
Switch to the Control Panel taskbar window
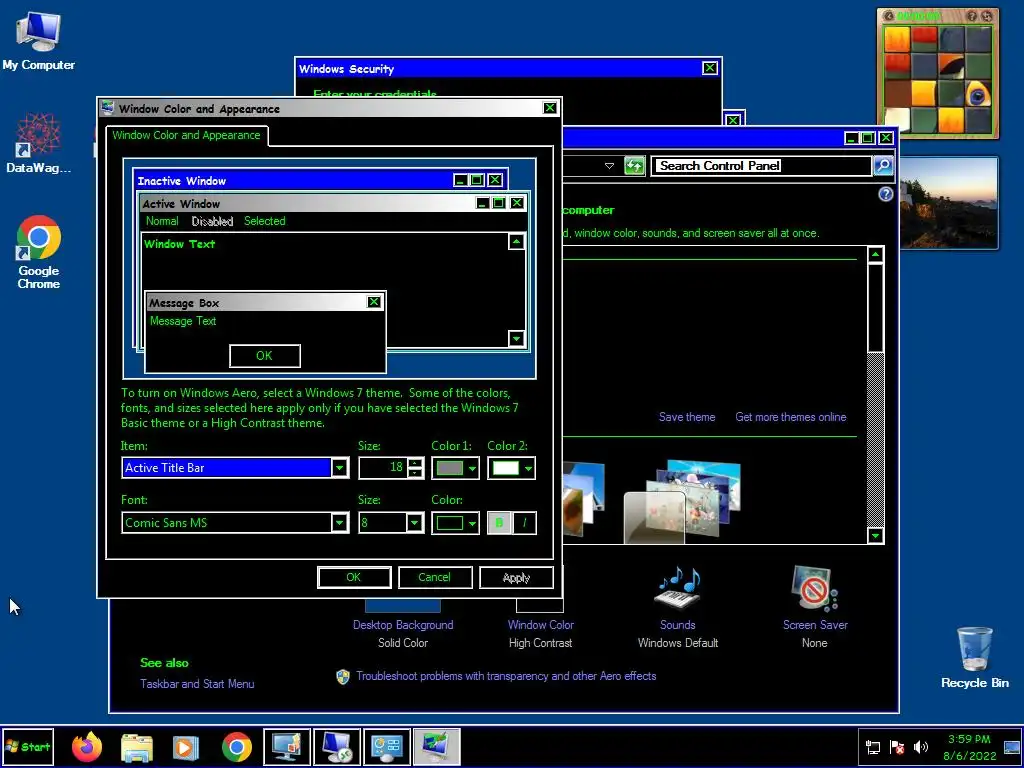(387, 746)
